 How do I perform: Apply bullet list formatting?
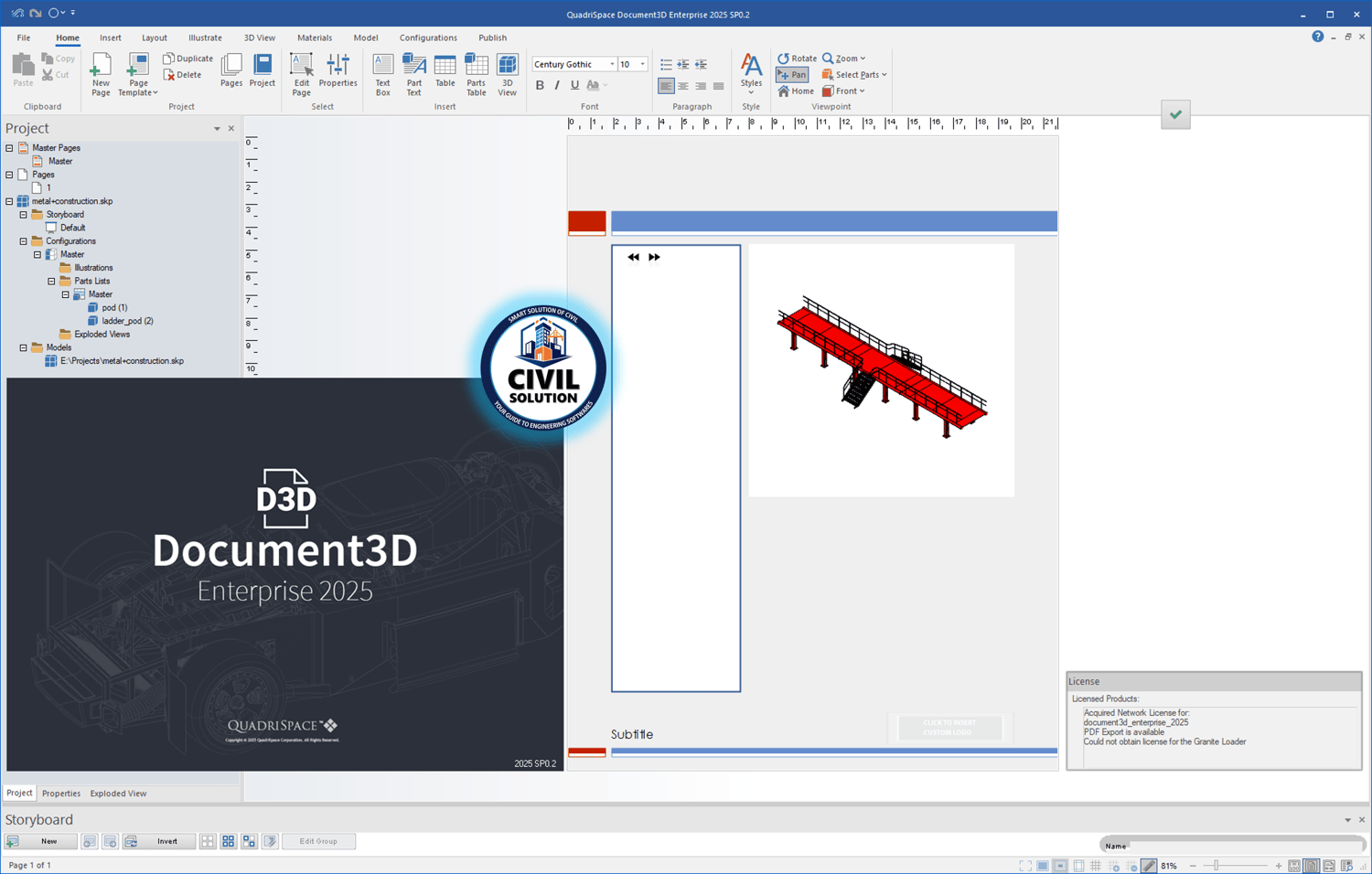point(666,65)
